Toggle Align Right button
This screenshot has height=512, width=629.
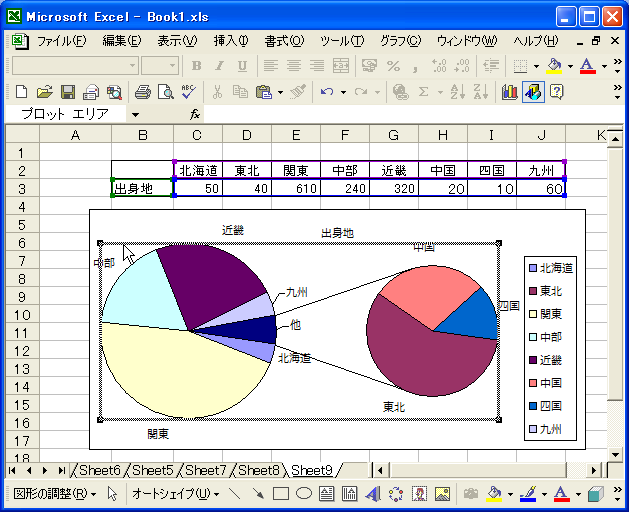(x=317, y=65)
